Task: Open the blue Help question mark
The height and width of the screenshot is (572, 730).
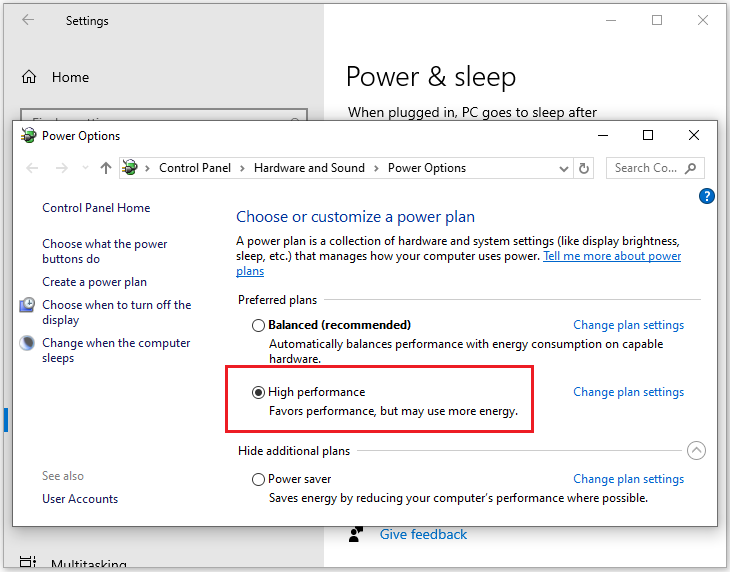Action: tap(706, 196)
